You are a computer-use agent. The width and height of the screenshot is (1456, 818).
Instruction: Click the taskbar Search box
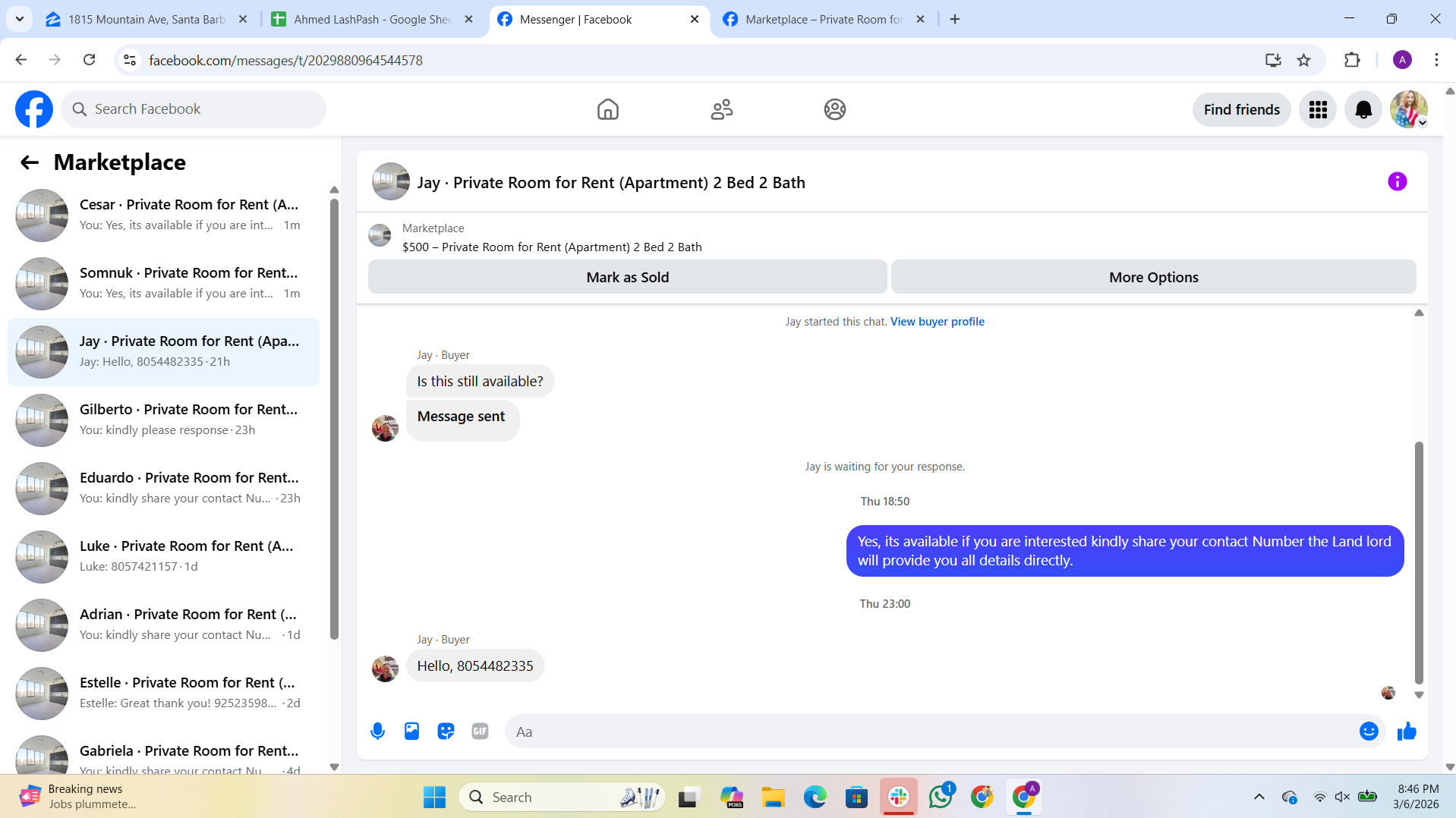562,797
